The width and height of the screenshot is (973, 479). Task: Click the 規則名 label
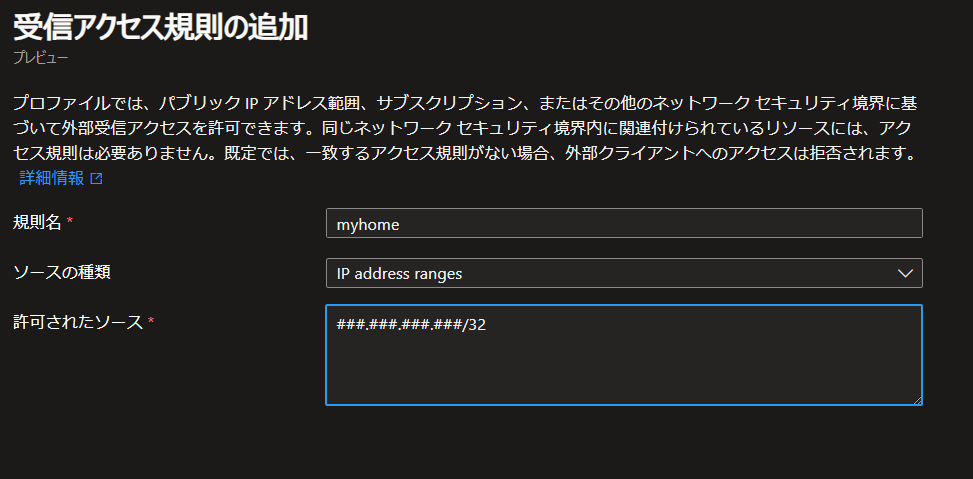click(x=37, y=223)
